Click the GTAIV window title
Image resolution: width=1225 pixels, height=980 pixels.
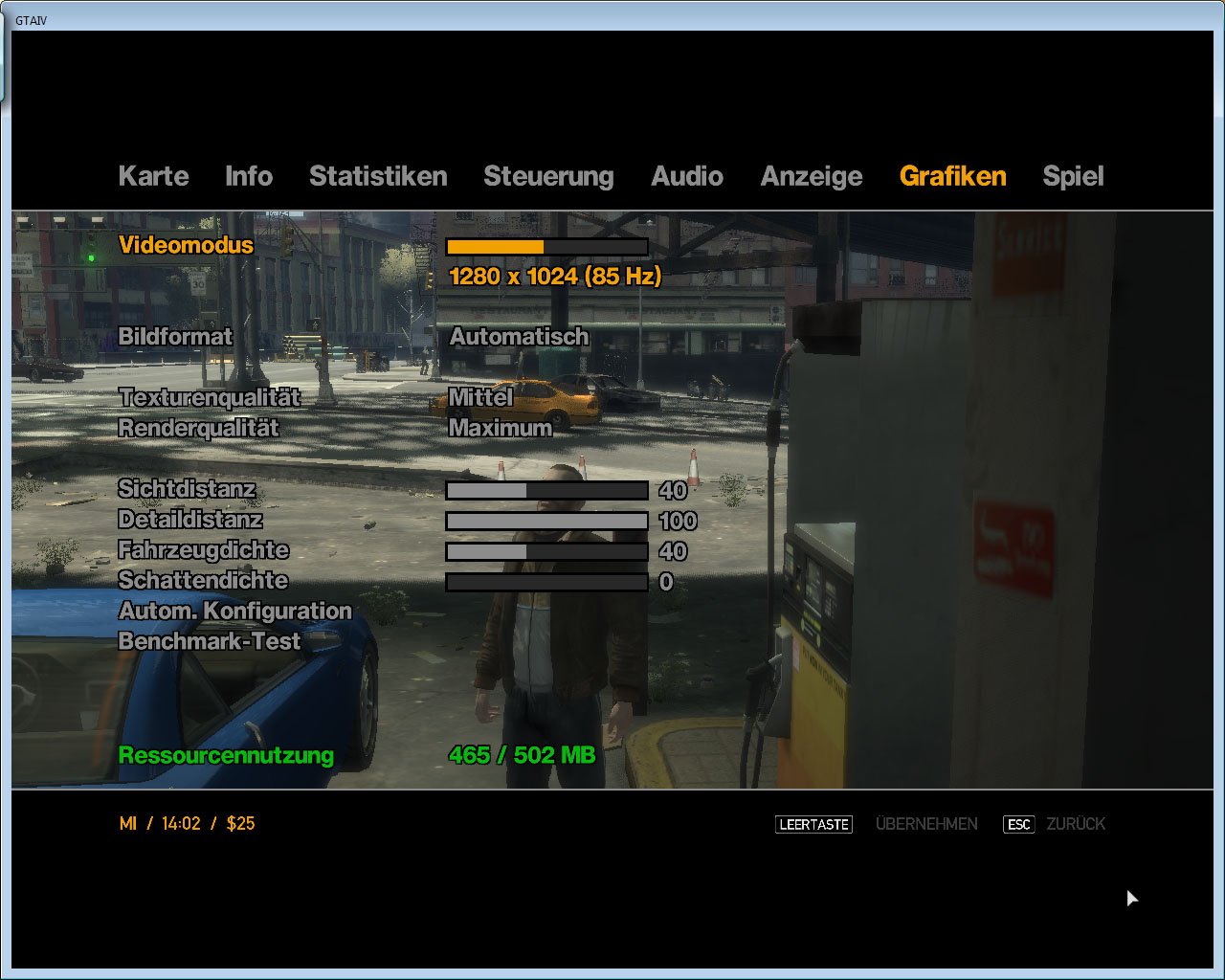pos(32,20)
